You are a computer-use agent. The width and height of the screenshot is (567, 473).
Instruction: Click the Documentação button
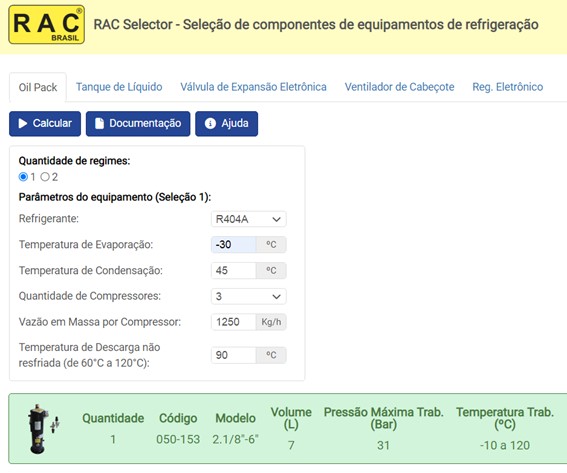tap(138, 124)
